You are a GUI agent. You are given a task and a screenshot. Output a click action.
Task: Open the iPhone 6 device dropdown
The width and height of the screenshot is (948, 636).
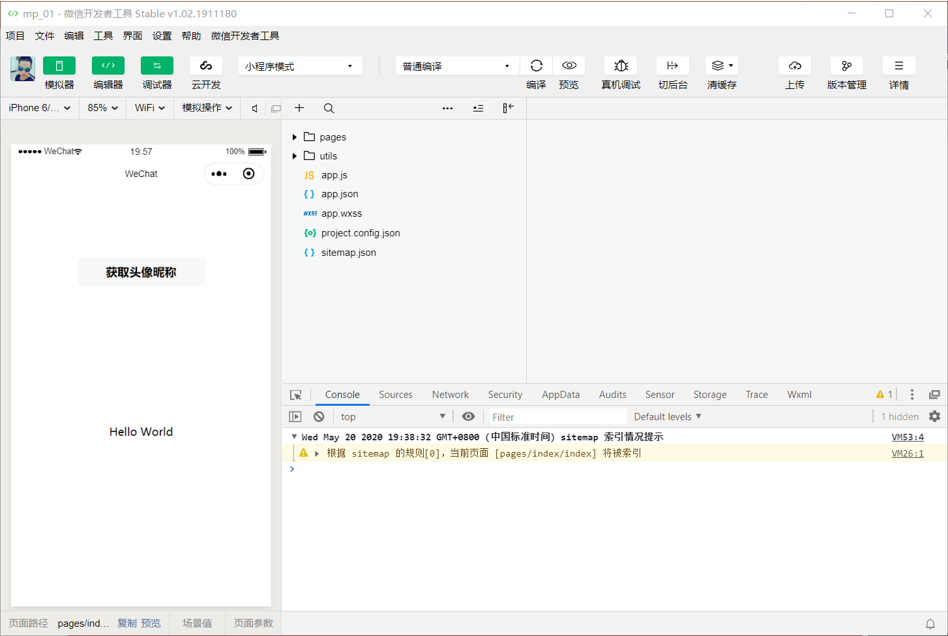[40, 108]
